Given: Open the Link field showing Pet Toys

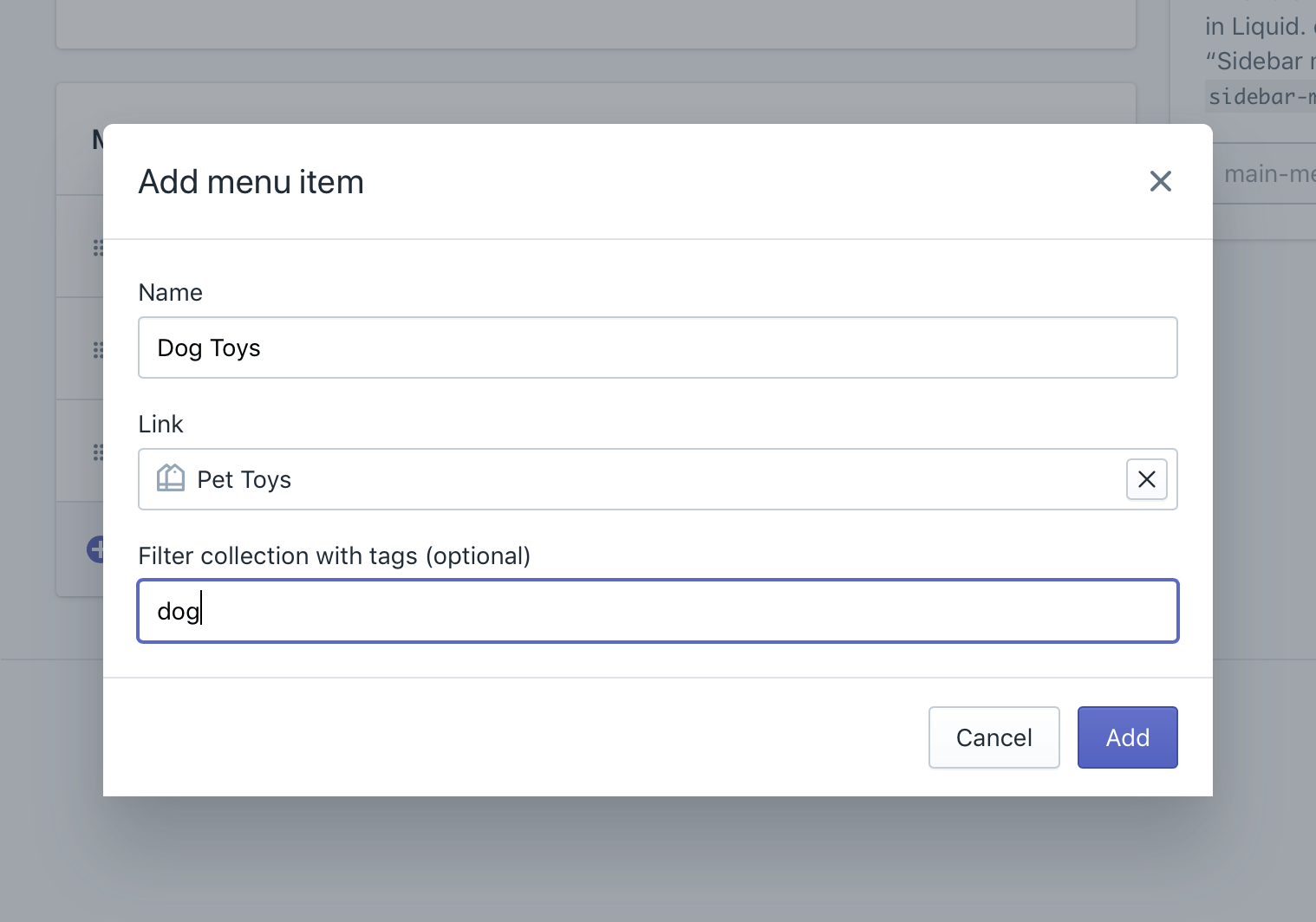Looking at the screenshot, I should (657, 479).
